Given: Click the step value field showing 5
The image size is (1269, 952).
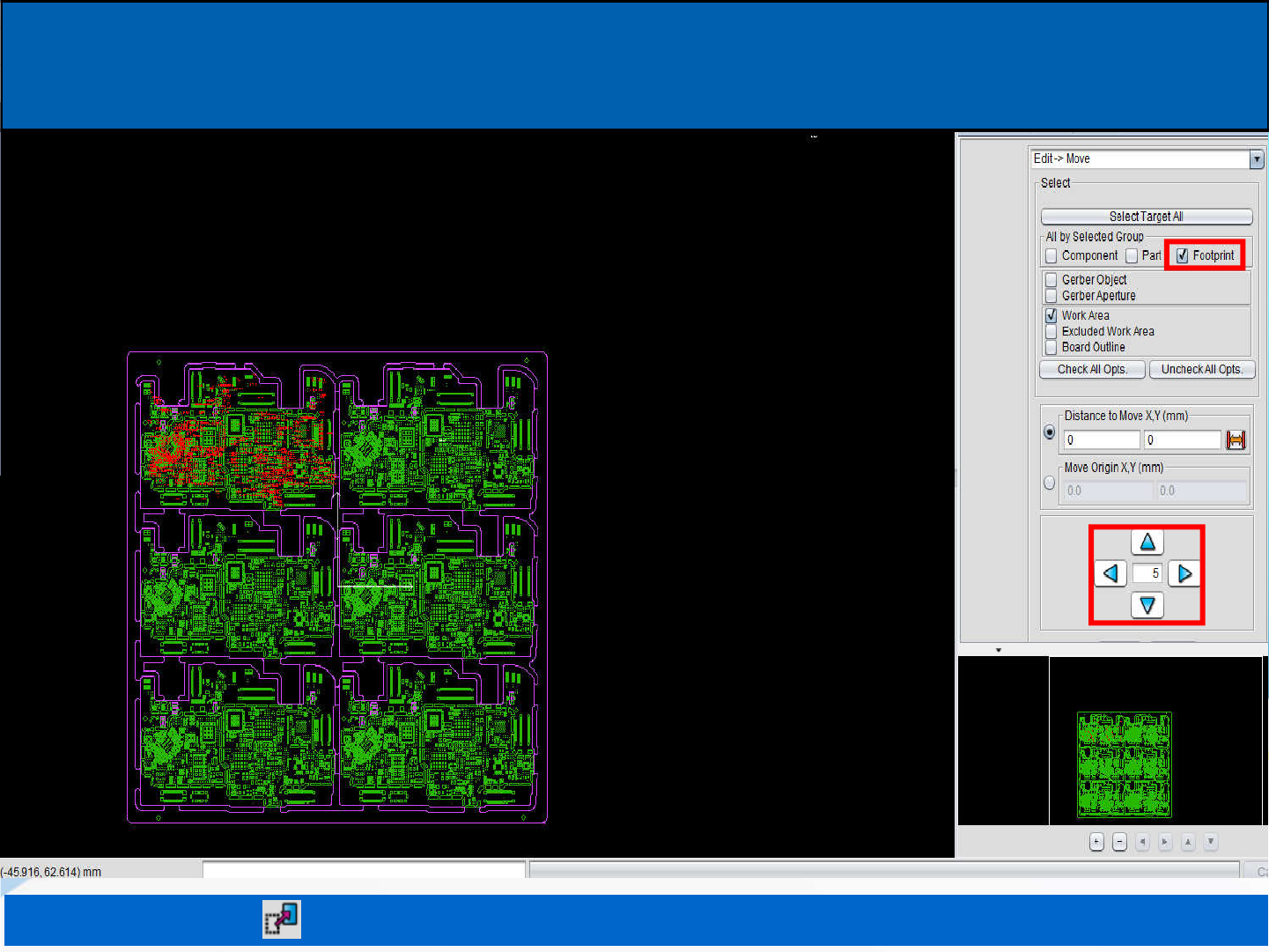Looking at the screenshot, I should [x=1147, y=574].
